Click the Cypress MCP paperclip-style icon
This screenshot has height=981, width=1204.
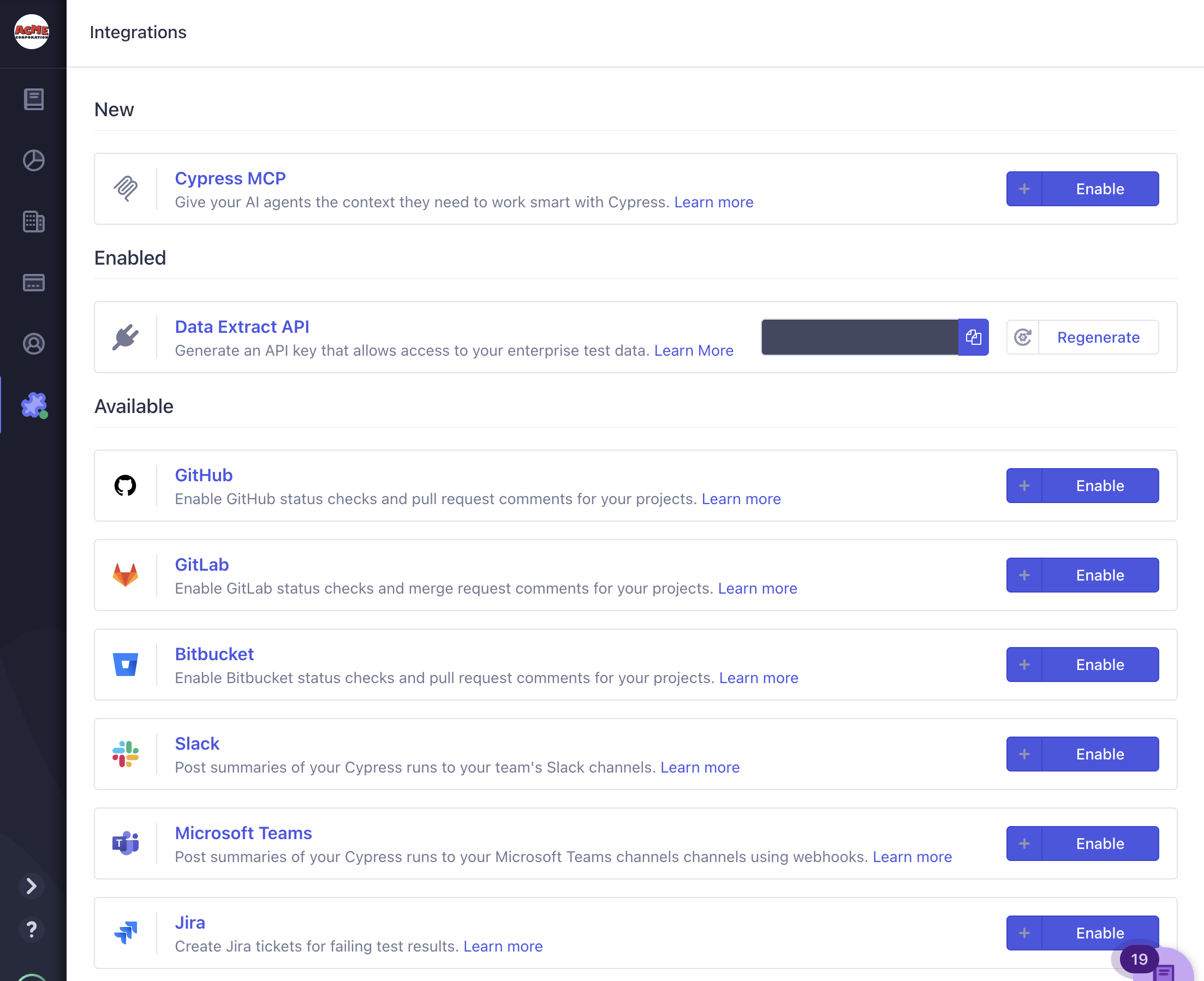[126, 189]
